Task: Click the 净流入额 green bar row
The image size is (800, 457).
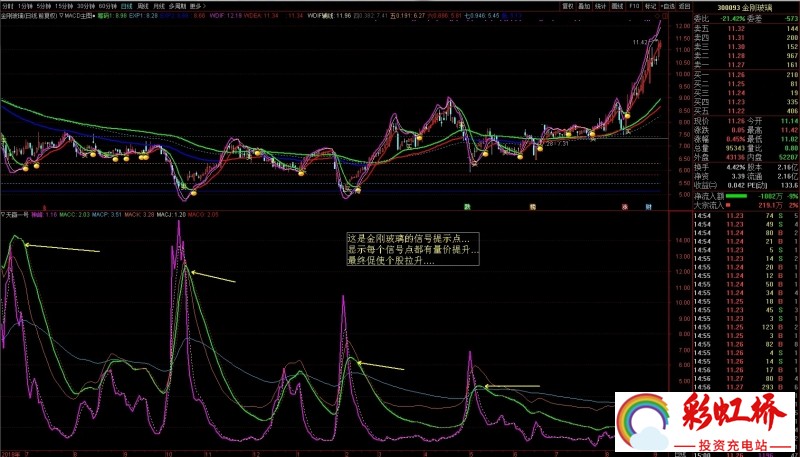Action: tap(746, 196)
